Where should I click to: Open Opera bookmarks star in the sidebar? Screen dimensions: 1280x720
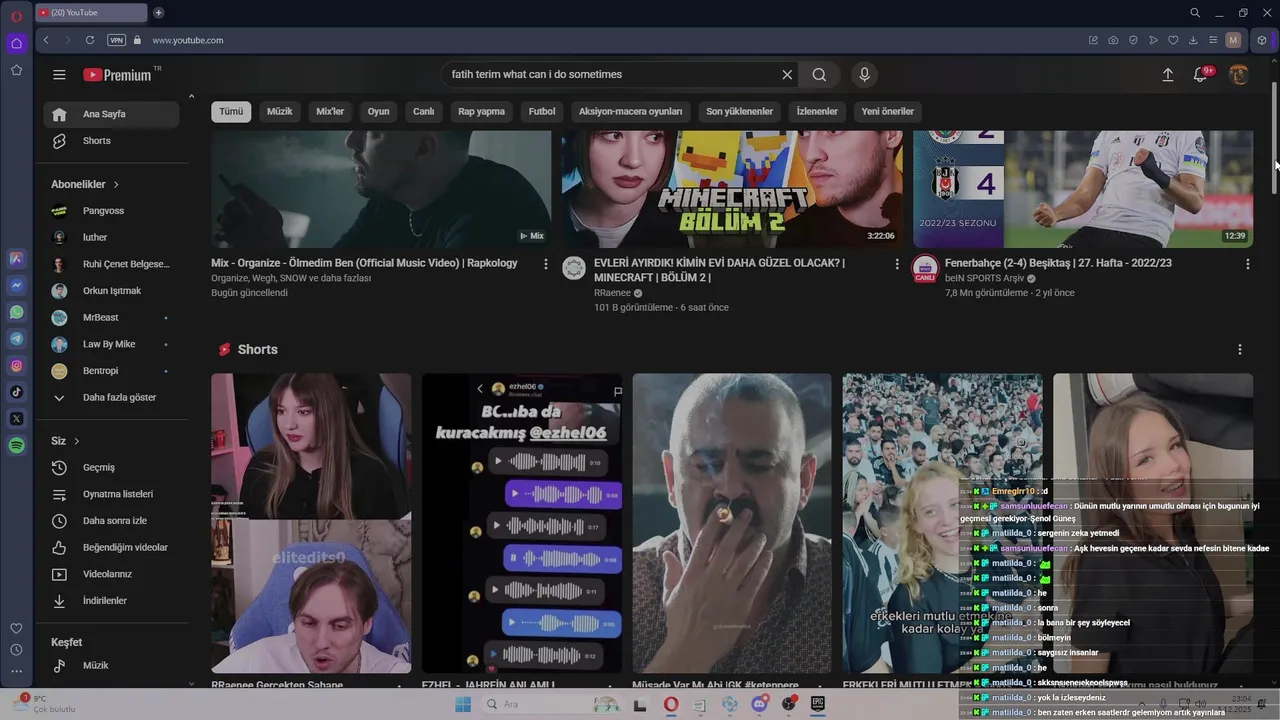pyautogui.click(x=16, y=70)
